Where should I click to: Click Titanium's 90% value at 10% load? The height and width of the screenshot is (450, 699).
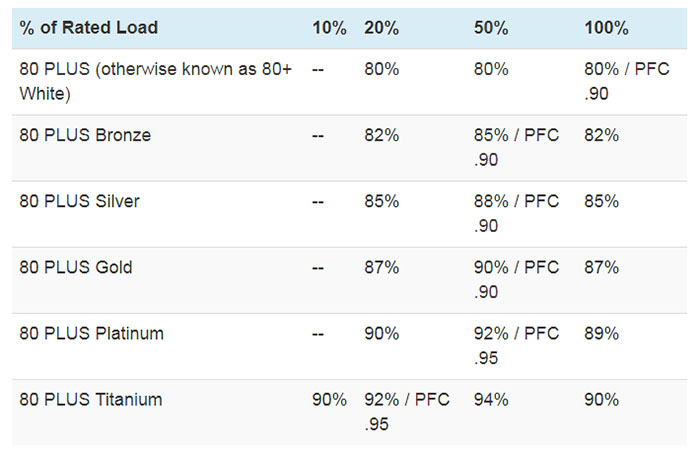click(329, 399)
